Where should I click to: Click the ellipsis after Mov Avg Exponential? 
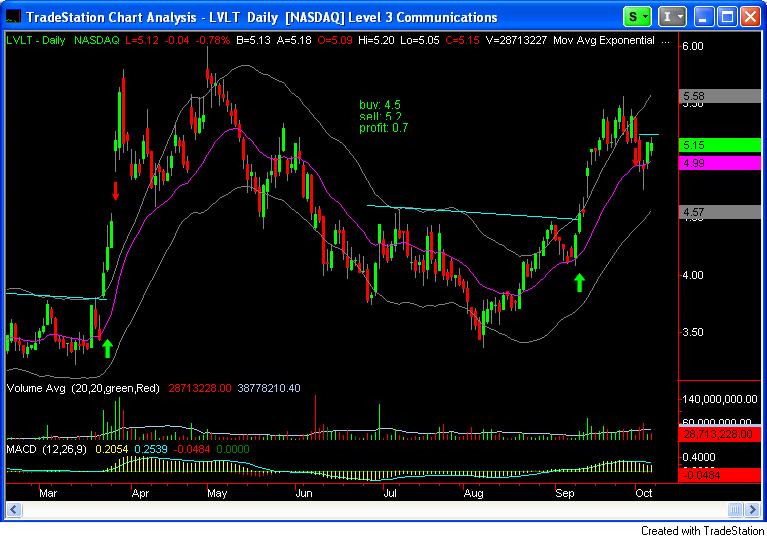pos(665,42)
